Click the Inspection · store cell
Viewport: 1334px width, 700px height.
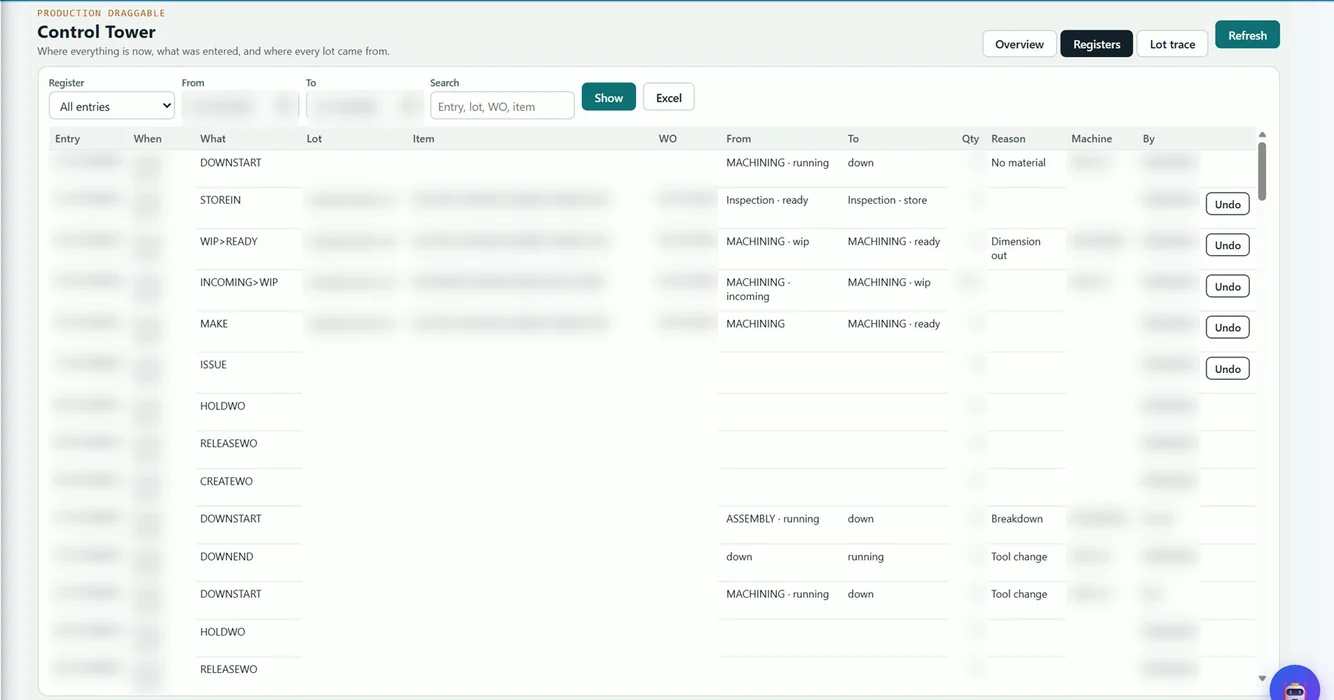pyautogui.click(x=887, y=200)
